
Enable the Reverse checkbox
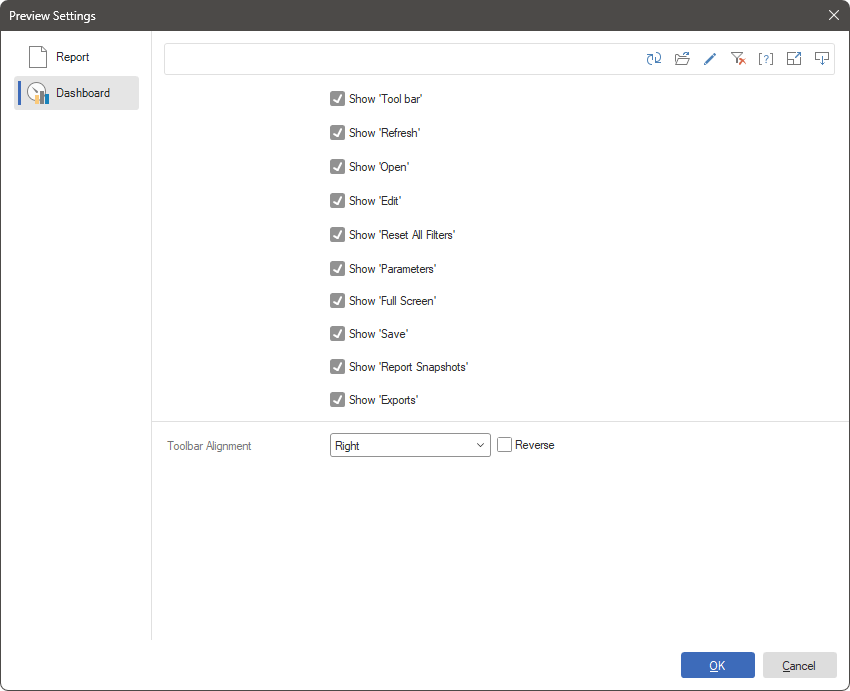505,445
